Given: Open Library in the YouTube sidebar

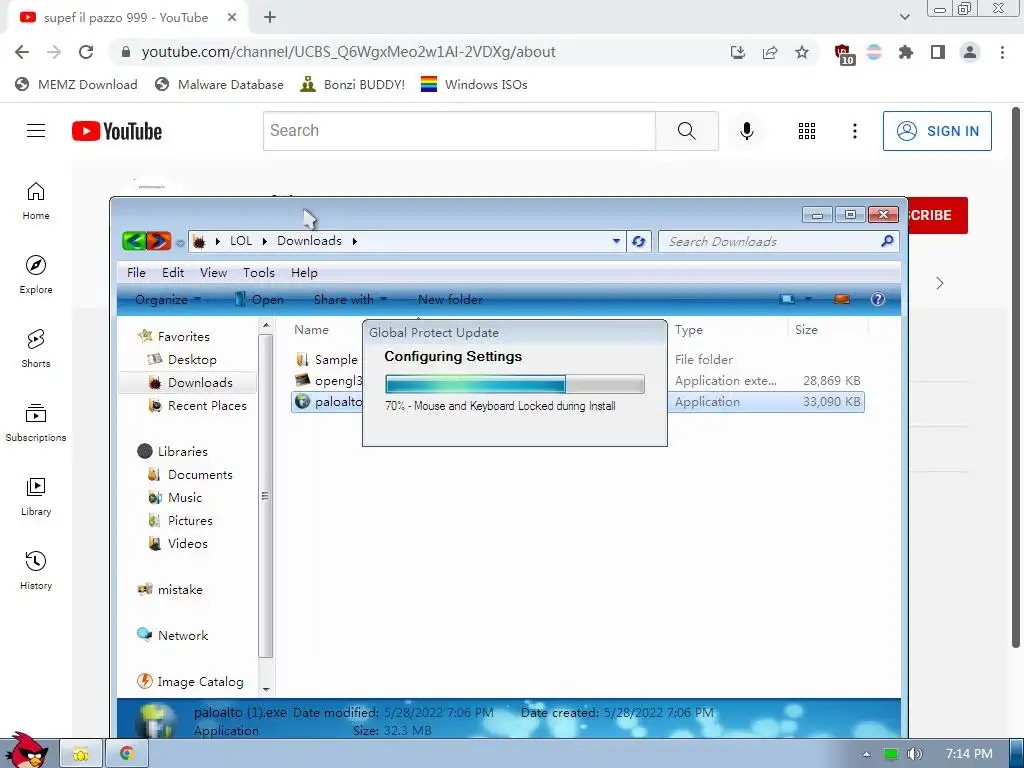Looking at the screenshot, I should pyautogui.click(x=36, y=497).
